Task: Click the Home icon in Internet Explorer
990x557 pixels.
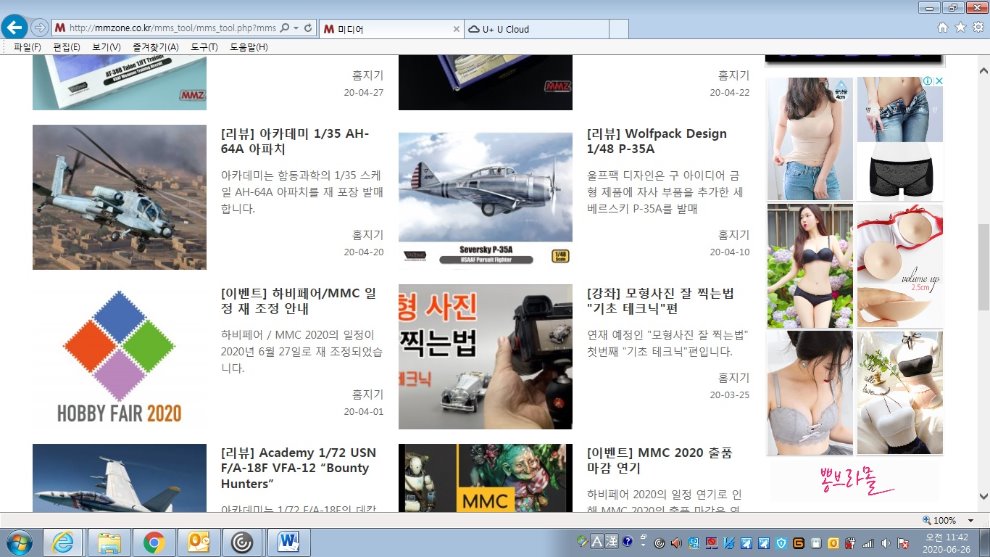Action: coord(942,28)
